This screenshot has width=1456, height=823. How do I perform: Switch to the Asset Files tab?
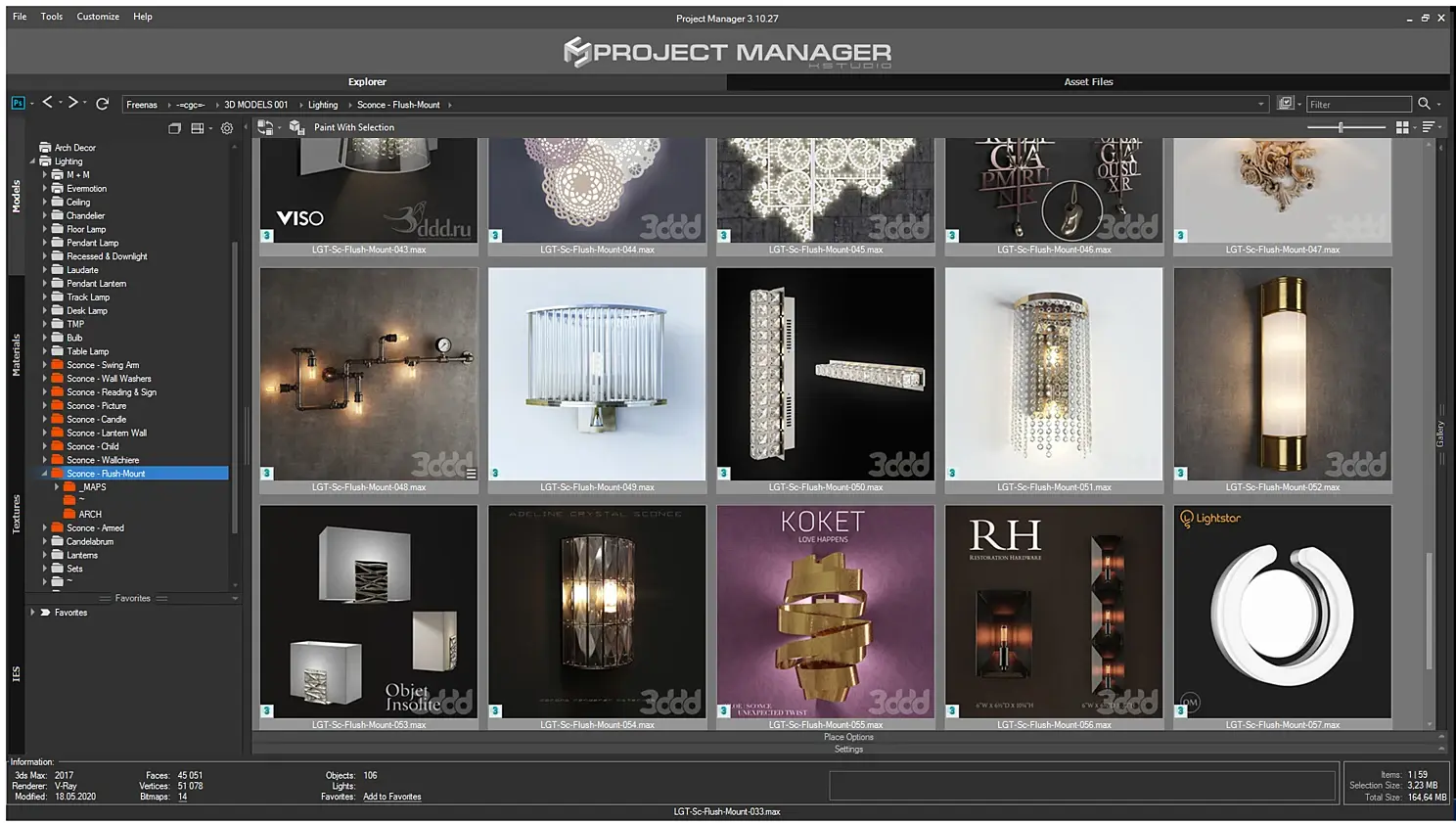pyautogui.click(x=1088, y=82)
